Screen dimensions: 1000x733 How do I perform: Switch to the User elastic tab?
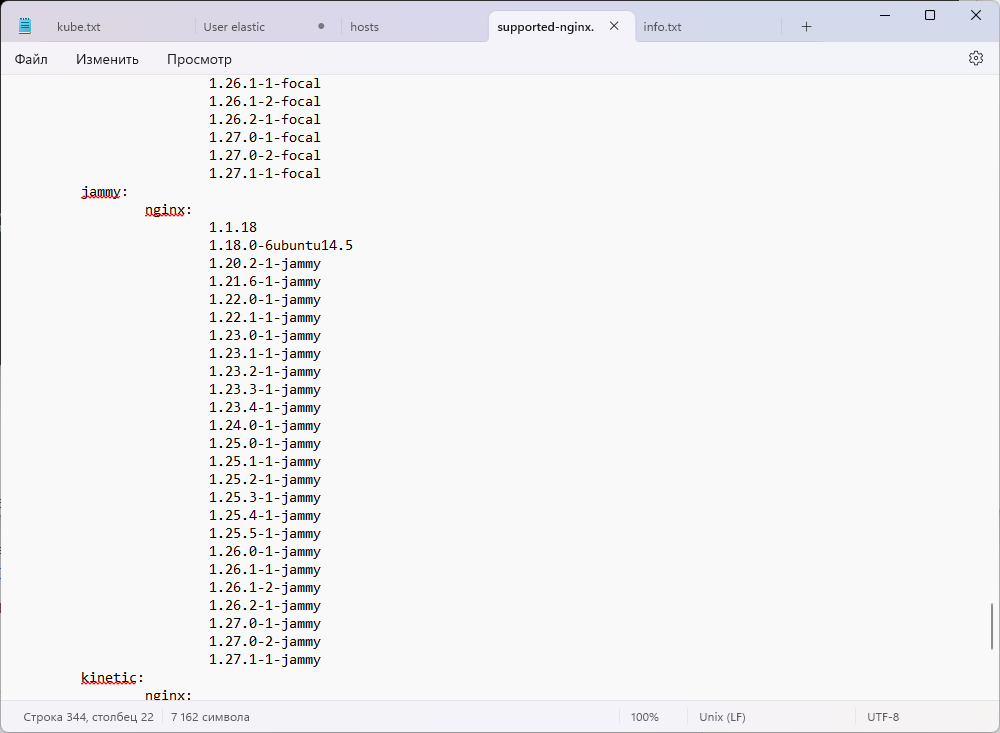[x=234, y=27]
